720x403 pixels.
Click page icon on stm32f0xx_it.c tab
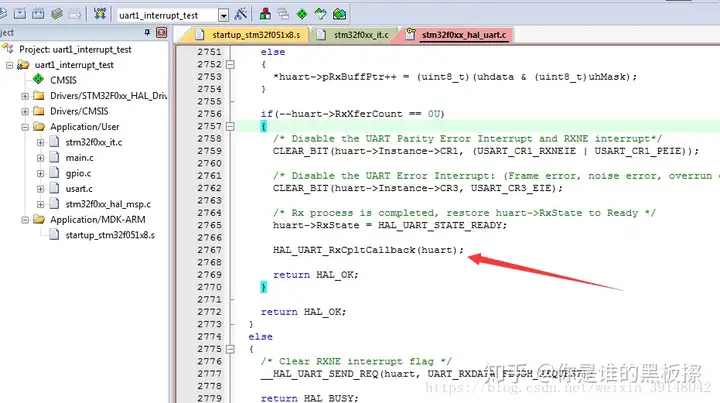321,34
